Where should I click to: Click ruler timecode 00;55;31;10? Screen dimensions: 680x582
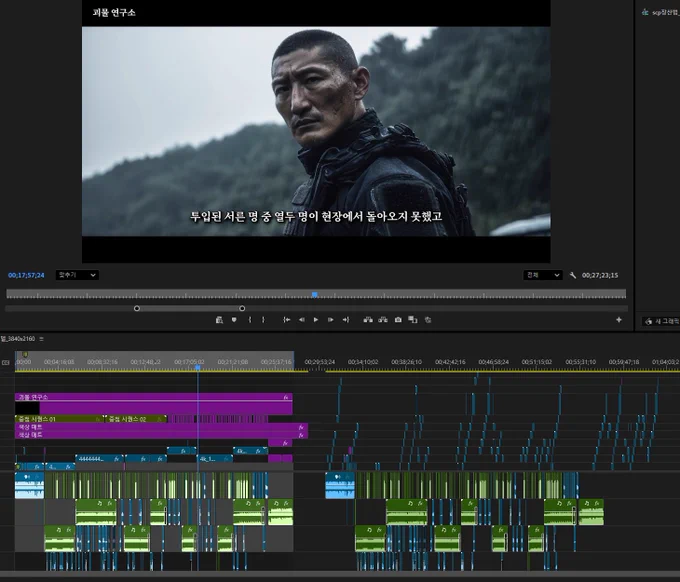580,362
